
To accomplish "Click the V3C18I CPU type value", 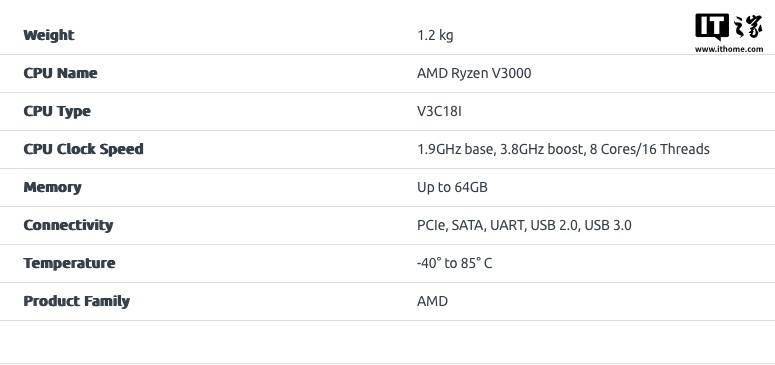I will tap(439, 111).
